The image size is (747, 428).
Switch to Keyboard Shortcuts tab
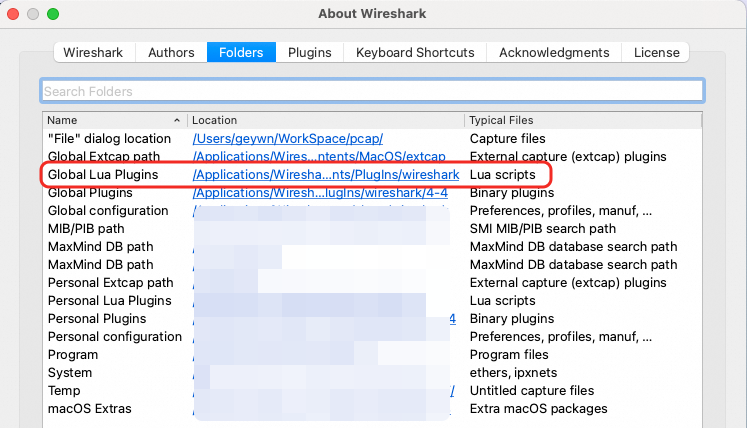tap(415, 52)
